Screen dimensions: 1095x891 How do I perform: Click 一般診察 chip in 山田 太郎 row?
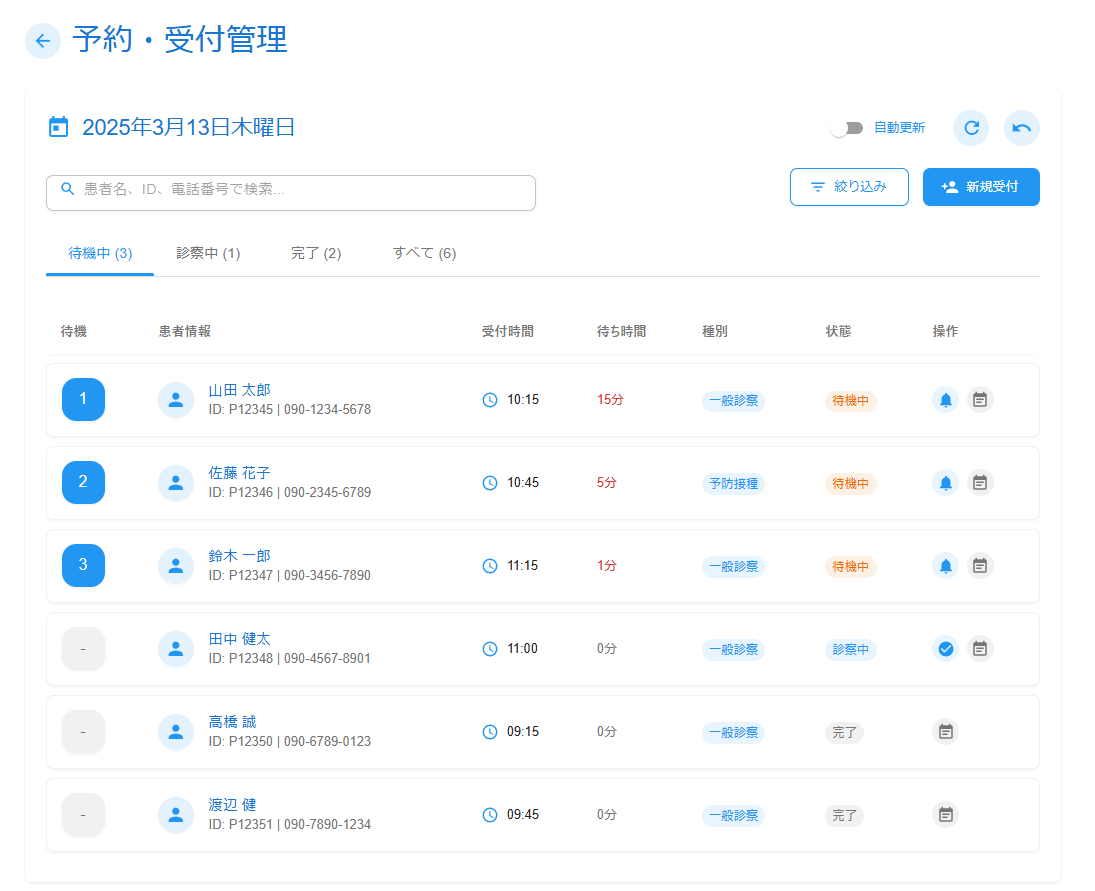coord(733,401)
